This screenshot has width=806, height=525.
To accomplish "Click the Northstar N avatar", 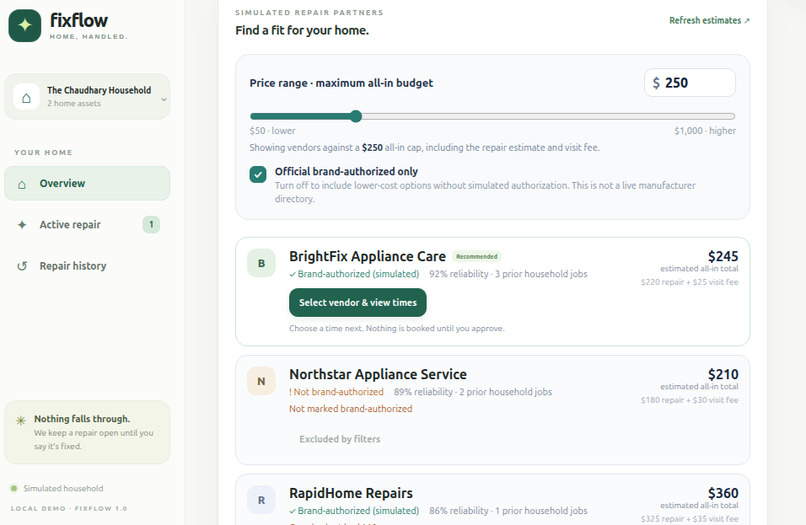I will click(x=261, y=382).
